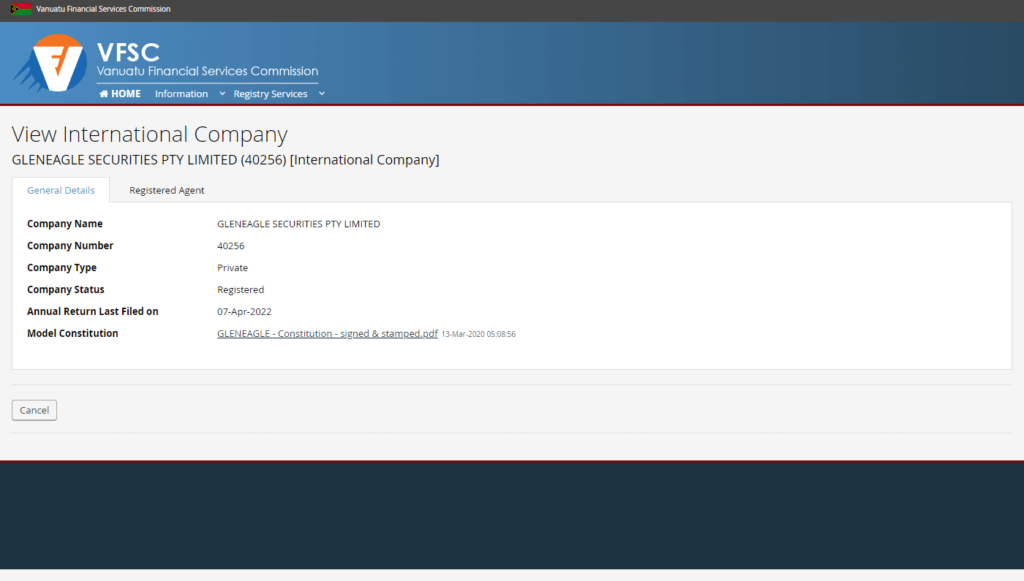1024x581 pixels.
Task: Click the Company Status value Registered
Action: (x=240, y=290)
